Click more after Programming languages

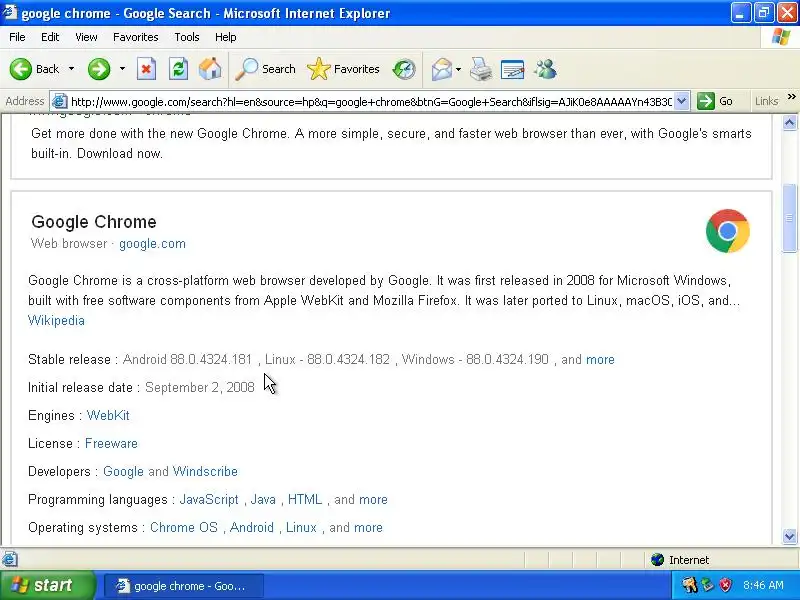coord(373,499)
